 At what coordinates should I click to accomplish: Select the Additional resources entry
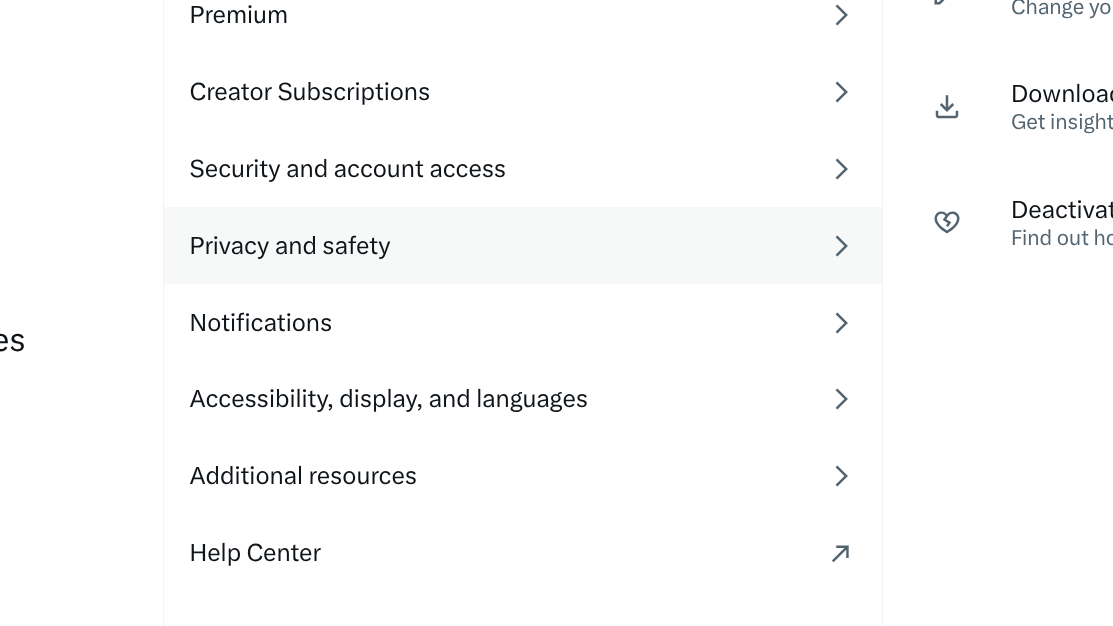(x=522, y=476)
